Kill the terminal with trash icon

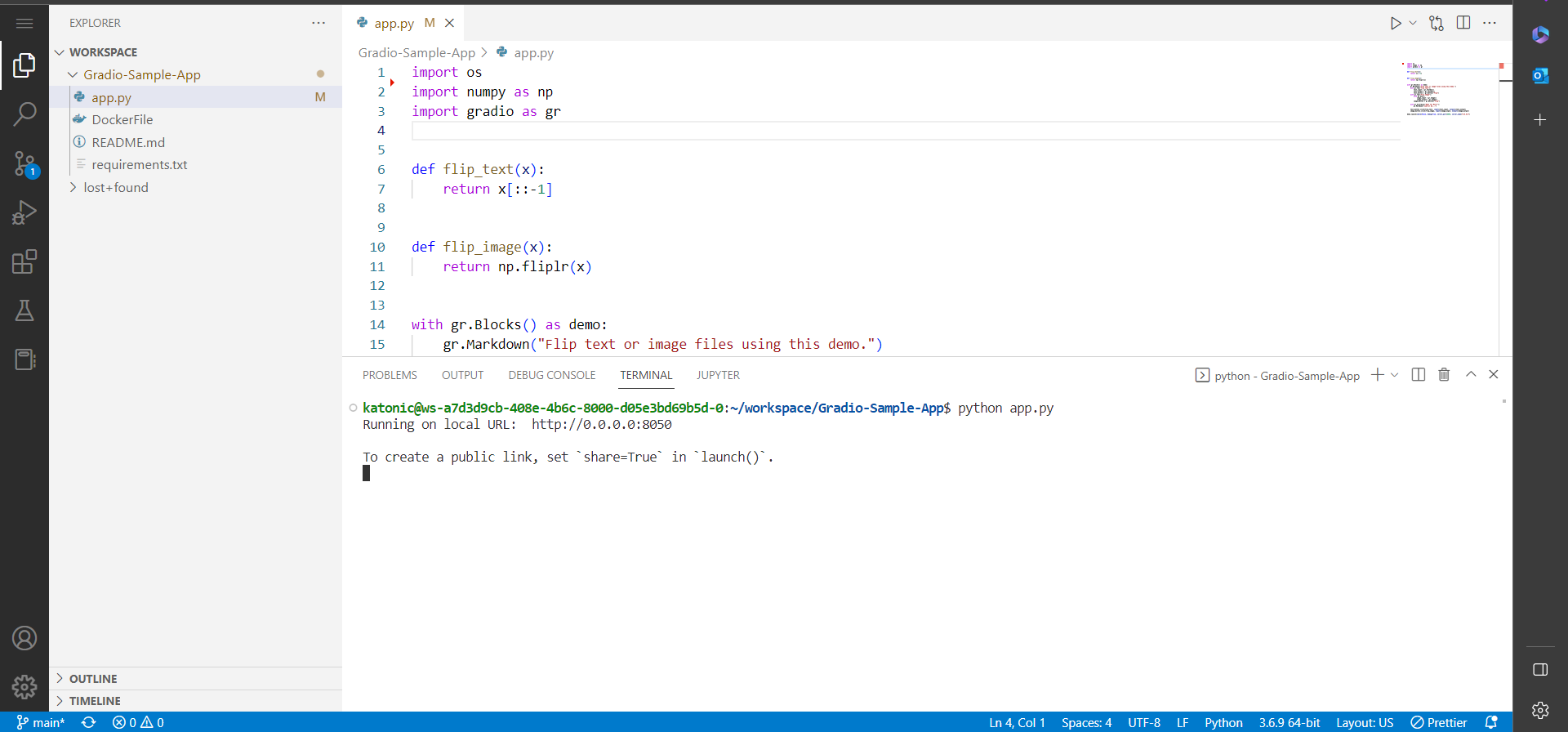(1444, 375)
